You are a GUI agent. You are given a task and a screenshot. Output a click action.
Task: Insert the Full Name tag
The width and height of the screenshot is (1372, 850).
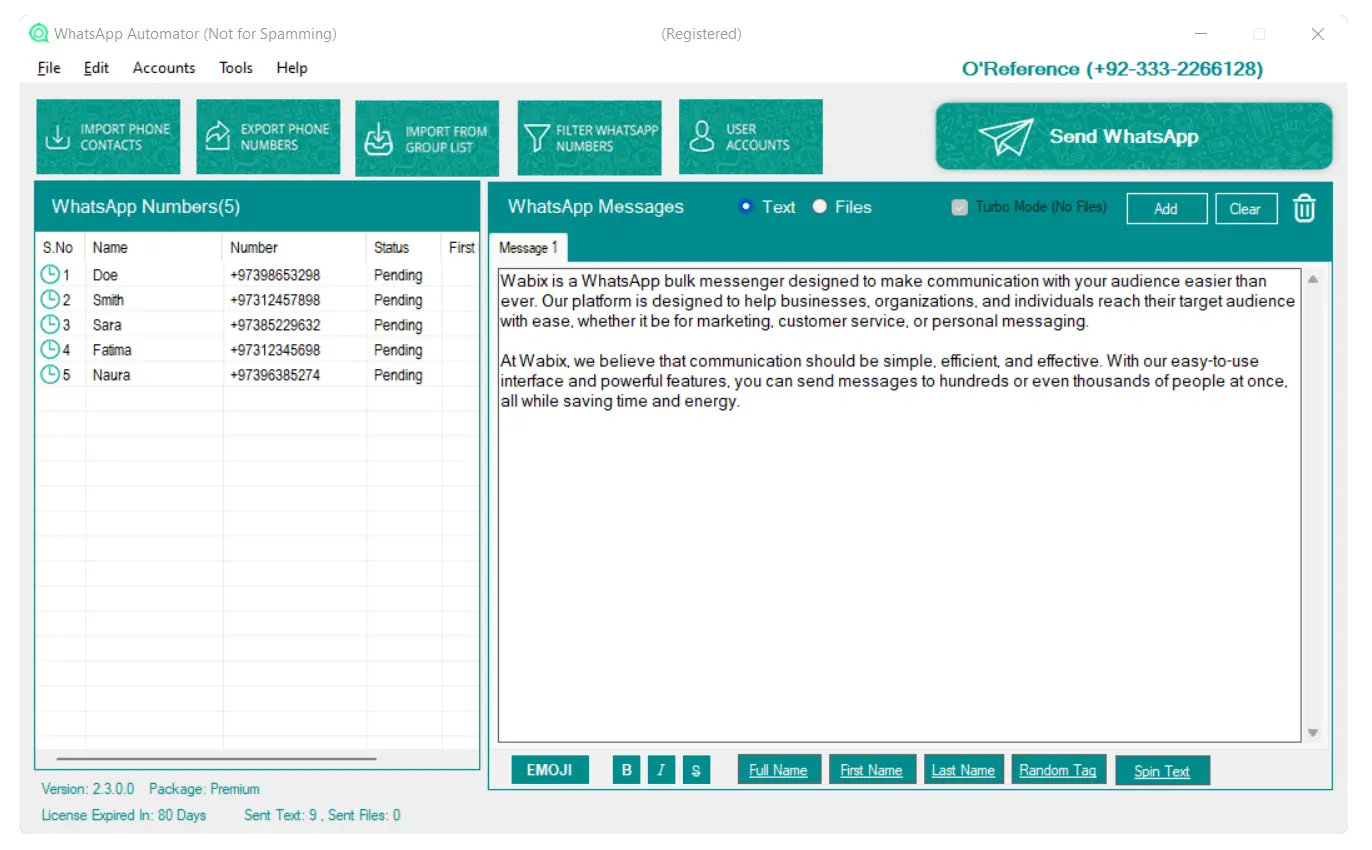(778, 770)
